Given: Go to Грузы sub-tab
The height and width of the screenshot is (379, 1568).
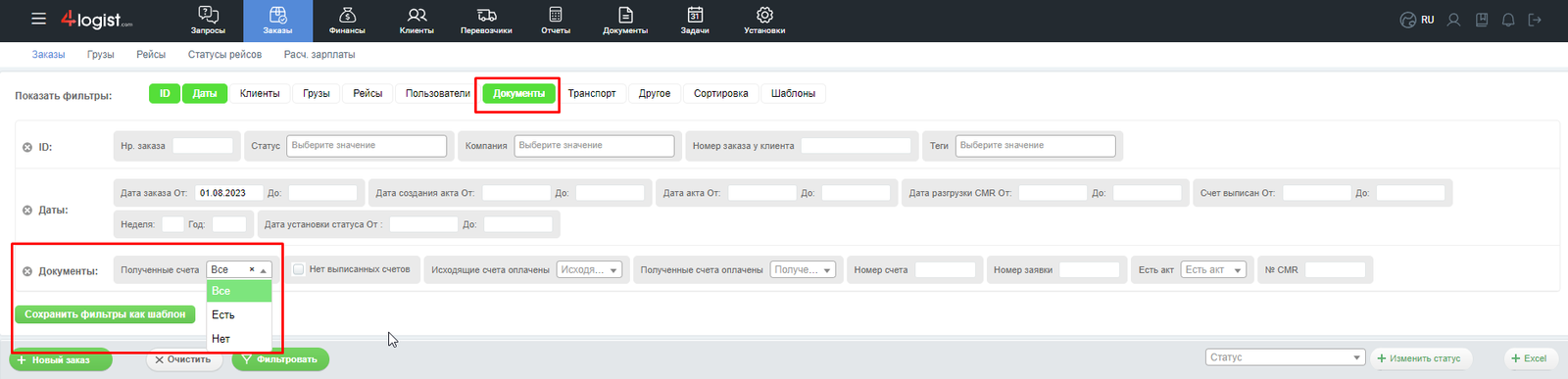Looking at the screenshot, I should coord(100,55).
